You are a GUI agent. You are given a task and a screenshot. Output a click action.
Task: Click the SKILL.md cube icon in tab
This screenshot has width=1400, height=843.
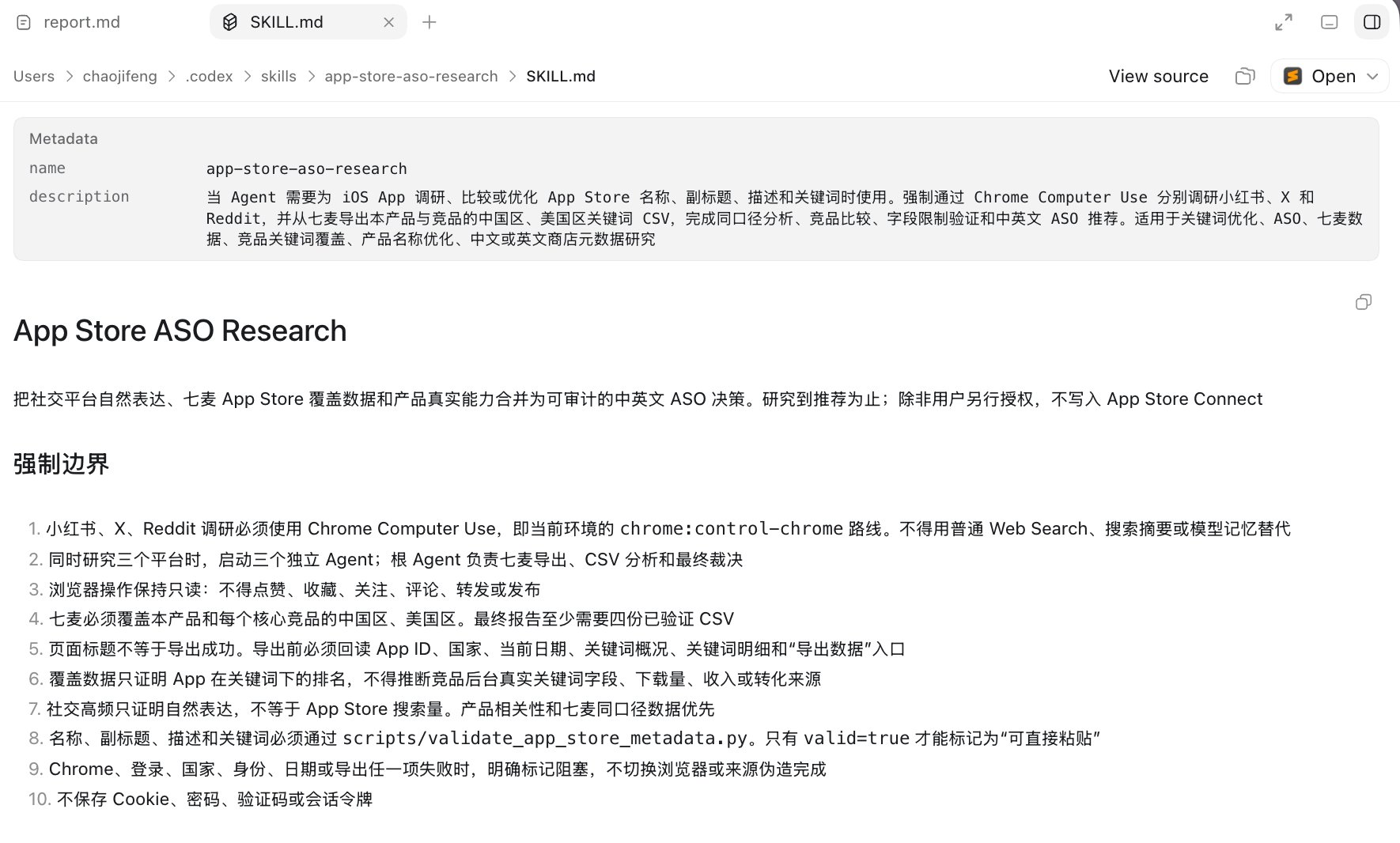[229, 22]
